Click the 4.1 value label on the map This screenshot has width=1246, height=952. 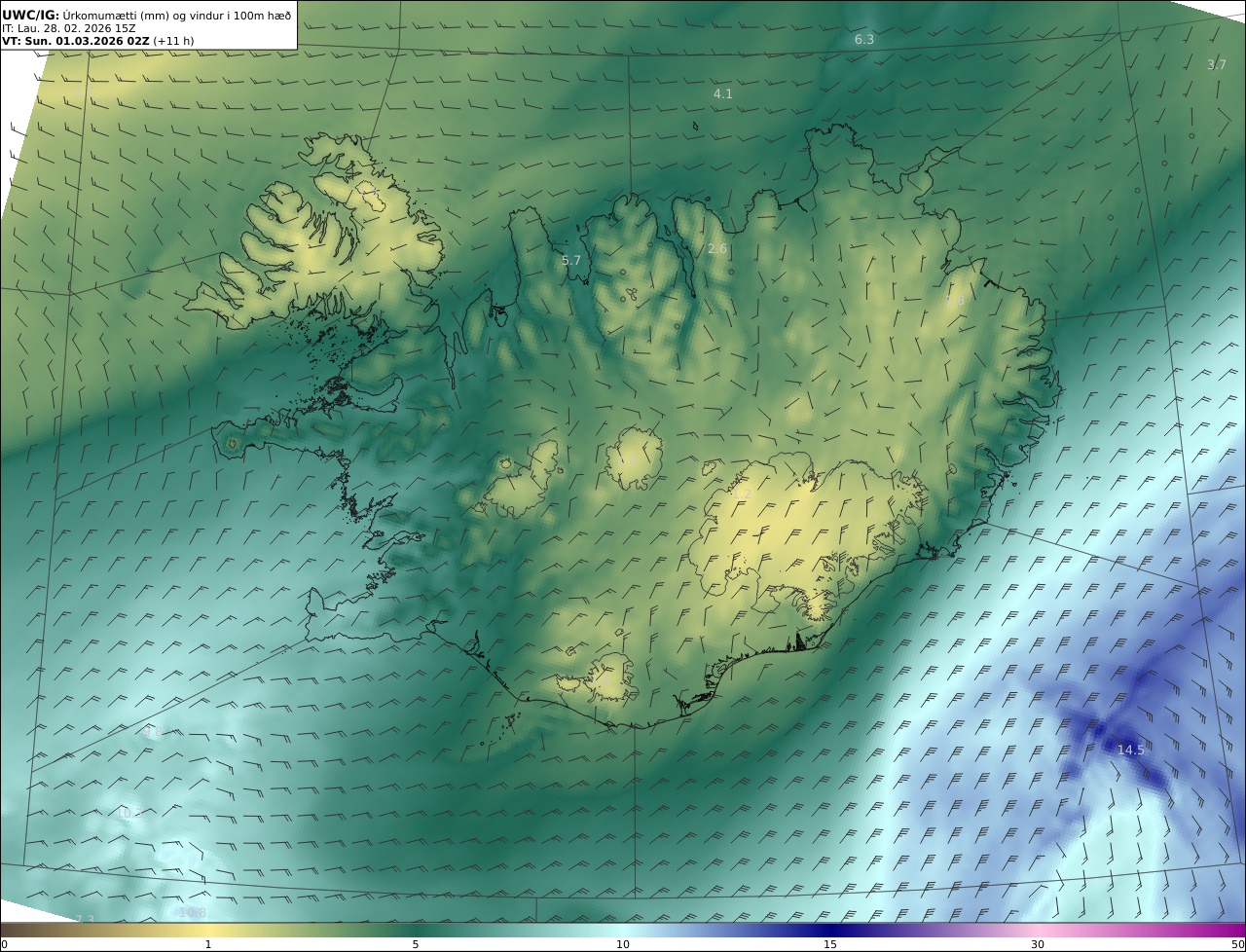click(x=722, y=94)
